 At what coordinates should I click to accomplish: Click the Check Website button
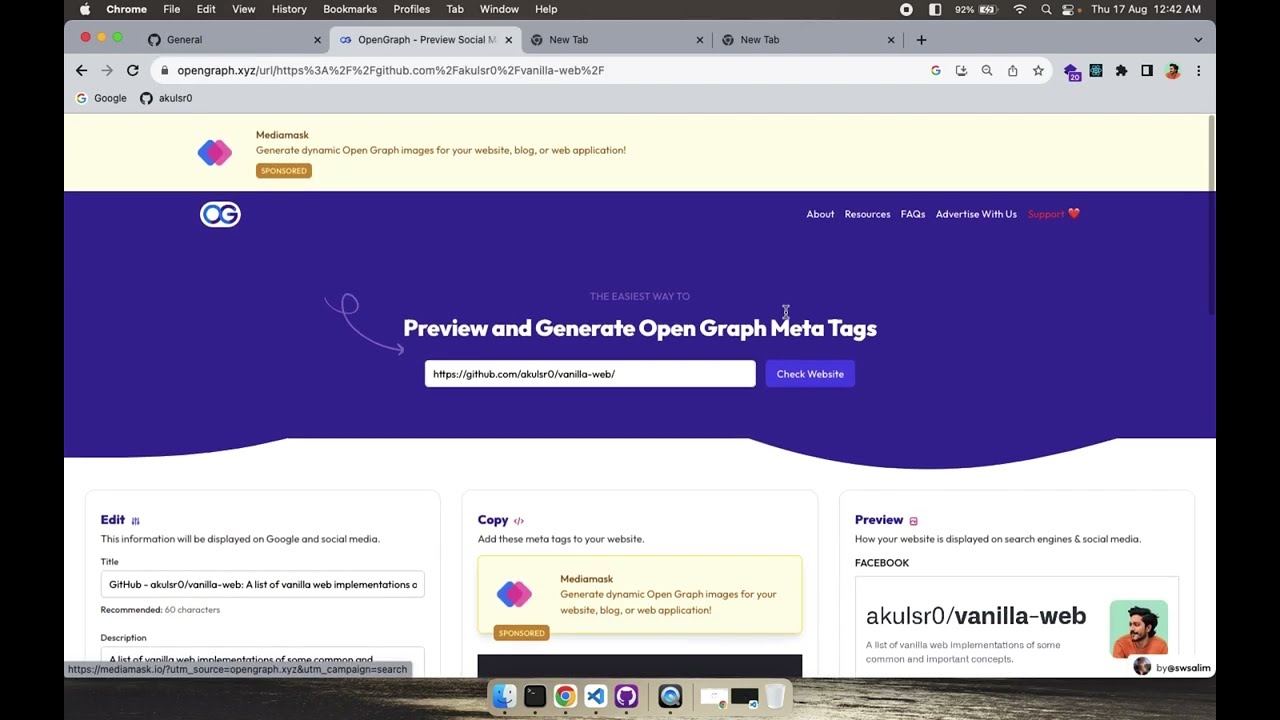tap(810, 374)
